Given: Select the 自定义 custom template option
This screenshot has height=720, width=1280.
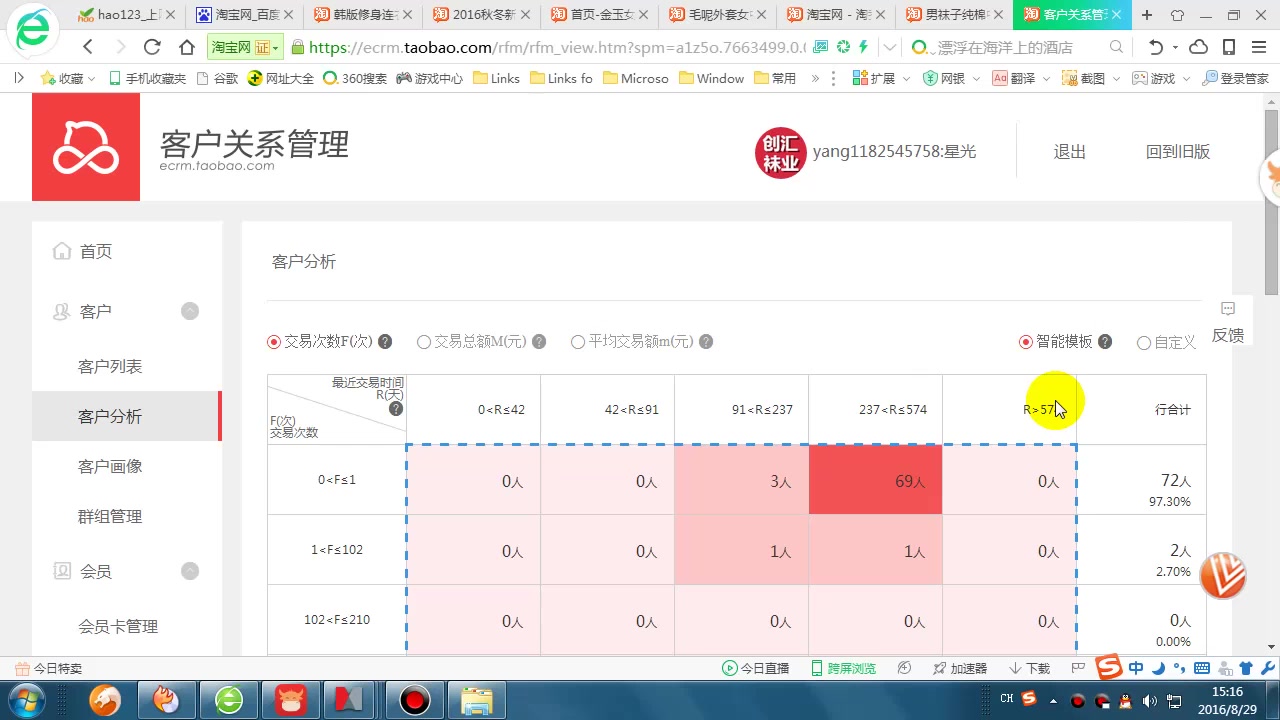Looking at the screenshot, I should click(1144, 342).
